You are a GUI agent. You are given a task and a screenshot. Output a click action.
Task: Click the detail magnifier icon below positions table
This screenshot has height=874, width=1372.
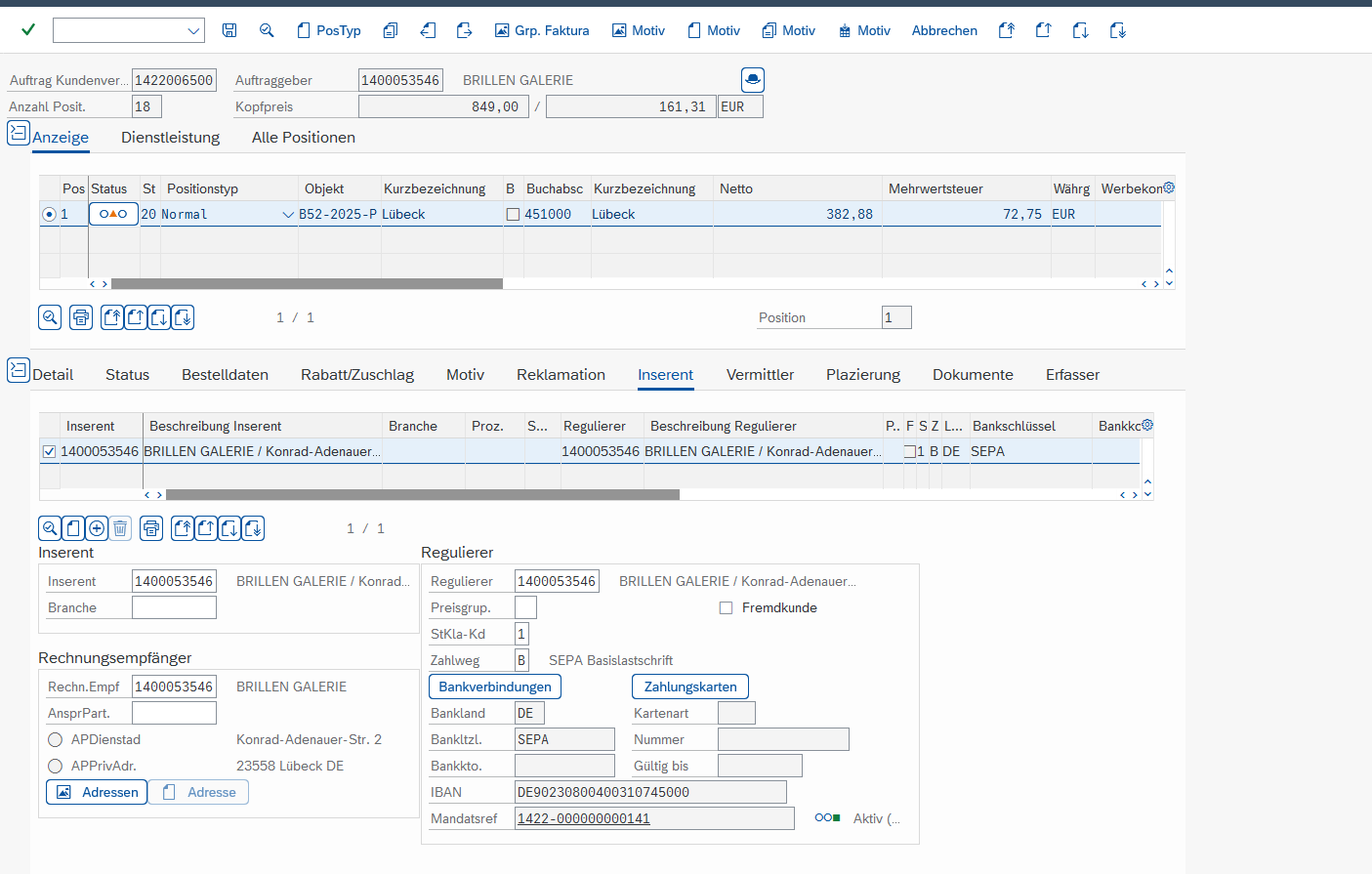point(50,317)
